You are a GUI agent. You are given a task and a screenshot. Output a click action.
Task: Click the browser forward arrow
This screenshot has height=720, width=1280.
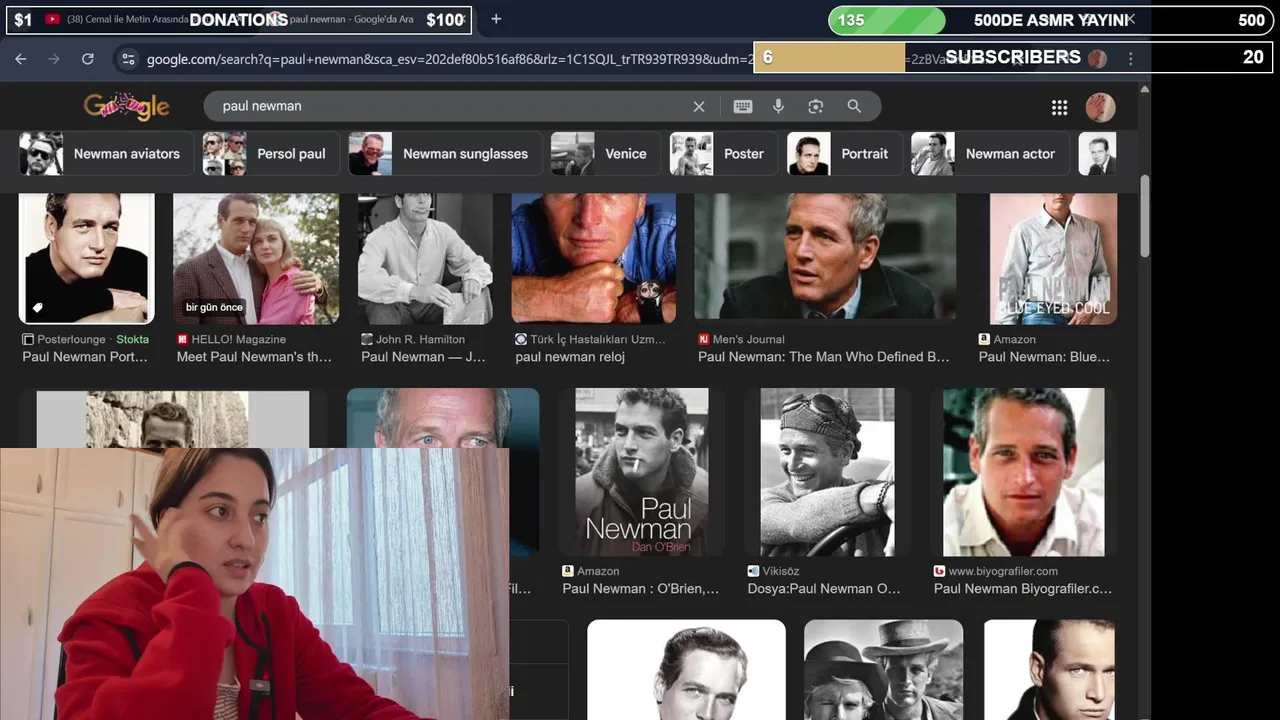coord(54,59)
